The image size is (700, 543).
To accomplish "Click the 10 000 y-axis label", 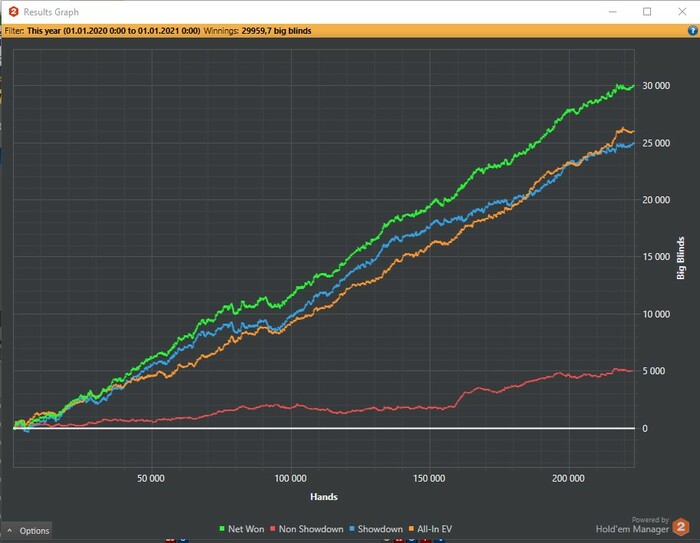I will [656, 314].
